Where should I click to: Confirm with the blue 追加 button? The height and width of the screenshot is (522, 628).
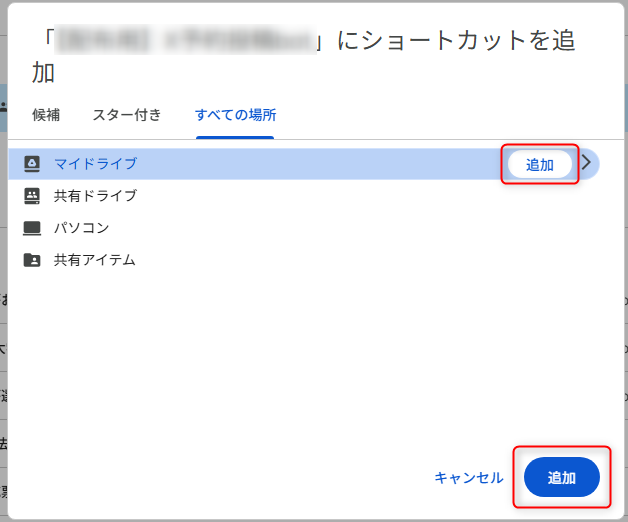562,478
